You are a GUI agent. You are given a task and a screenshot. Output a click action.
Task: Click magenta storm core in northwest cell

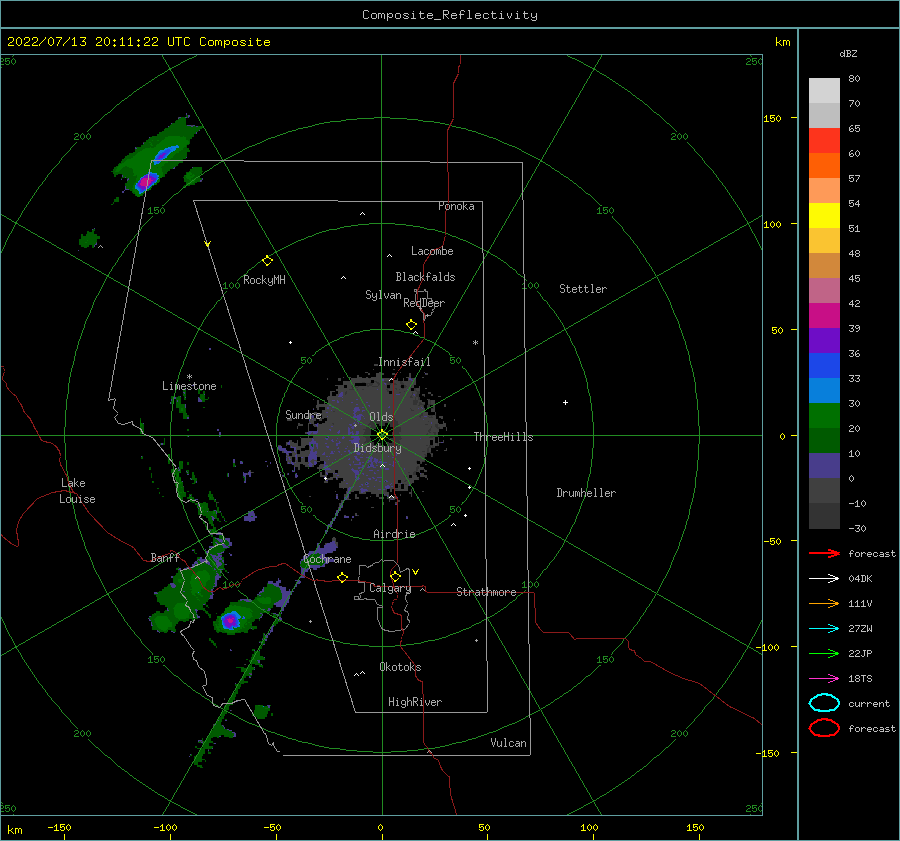click(146, 181)
